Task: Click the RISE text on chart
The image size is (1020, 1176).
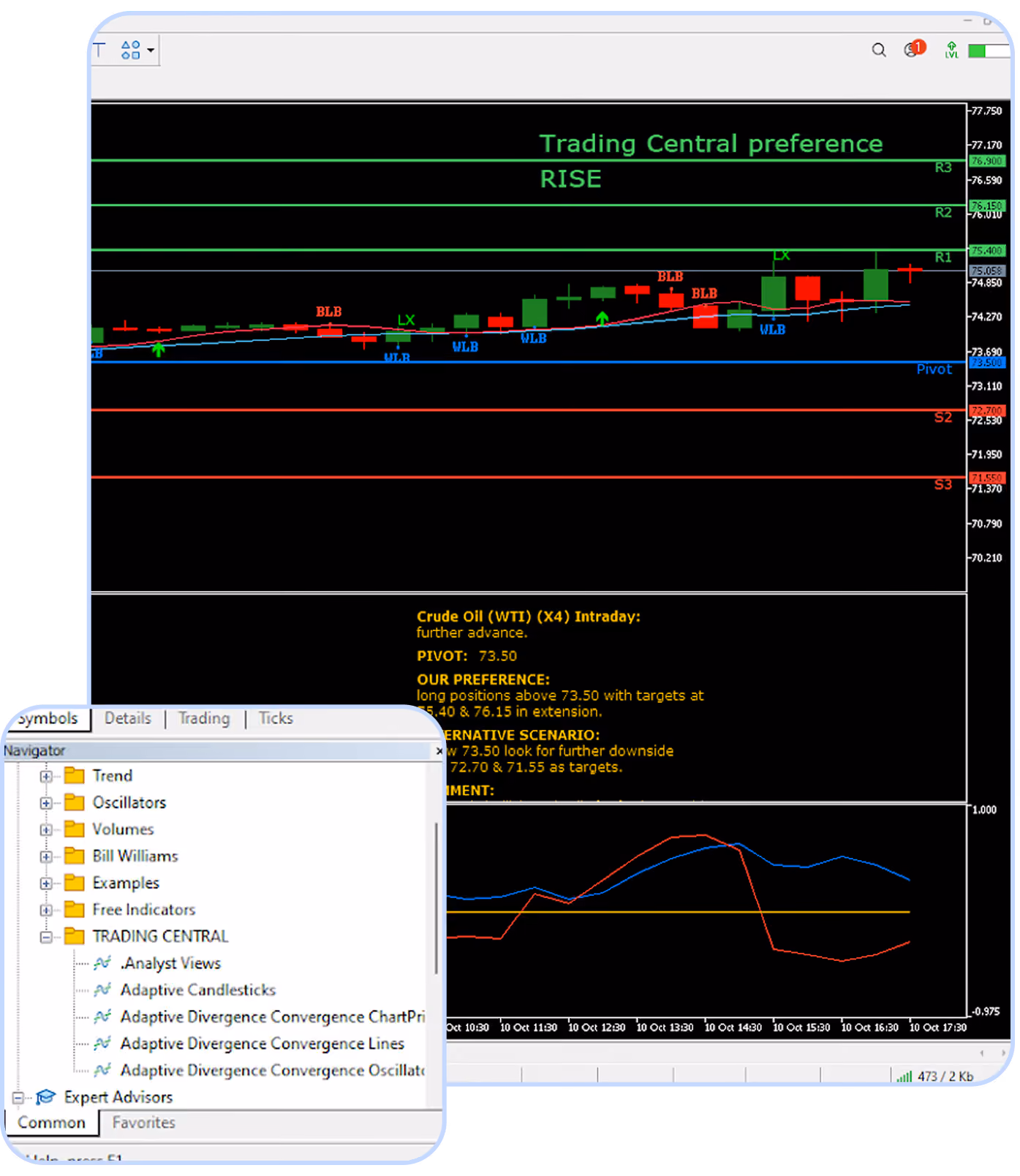Action: click(570, 179)
